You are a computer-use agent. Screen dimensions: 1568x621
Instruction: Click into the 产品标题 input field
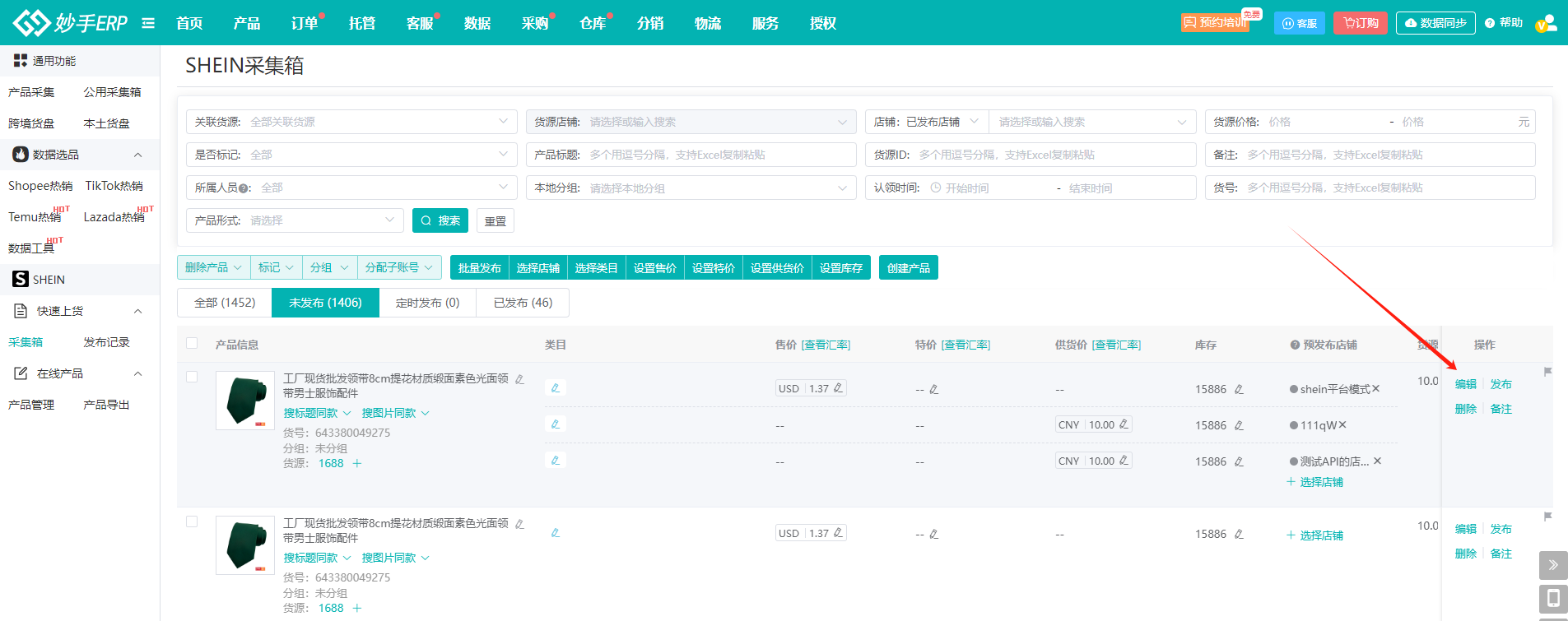click(x=691, y=155)
